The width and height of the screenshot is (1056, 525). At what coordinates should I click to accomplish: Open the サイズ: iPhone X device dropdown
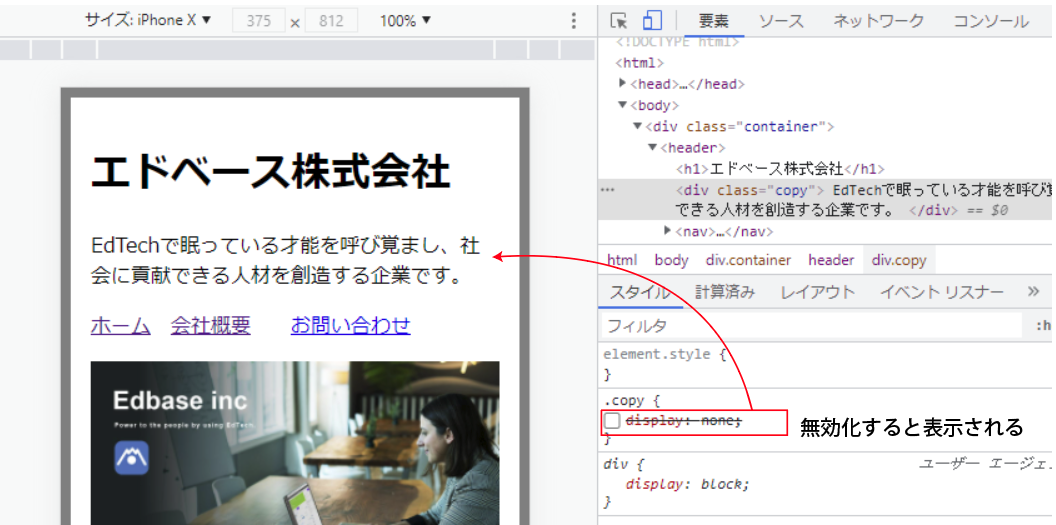click(x=147, y=21)
